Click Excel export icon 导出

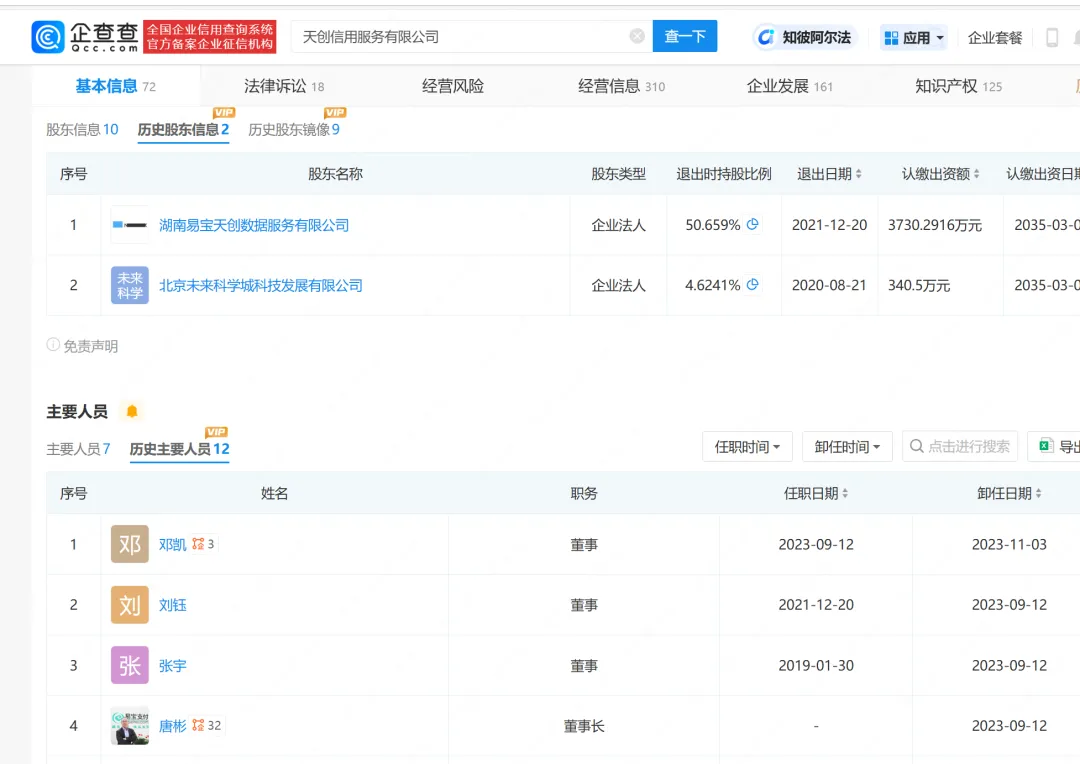1047,447
